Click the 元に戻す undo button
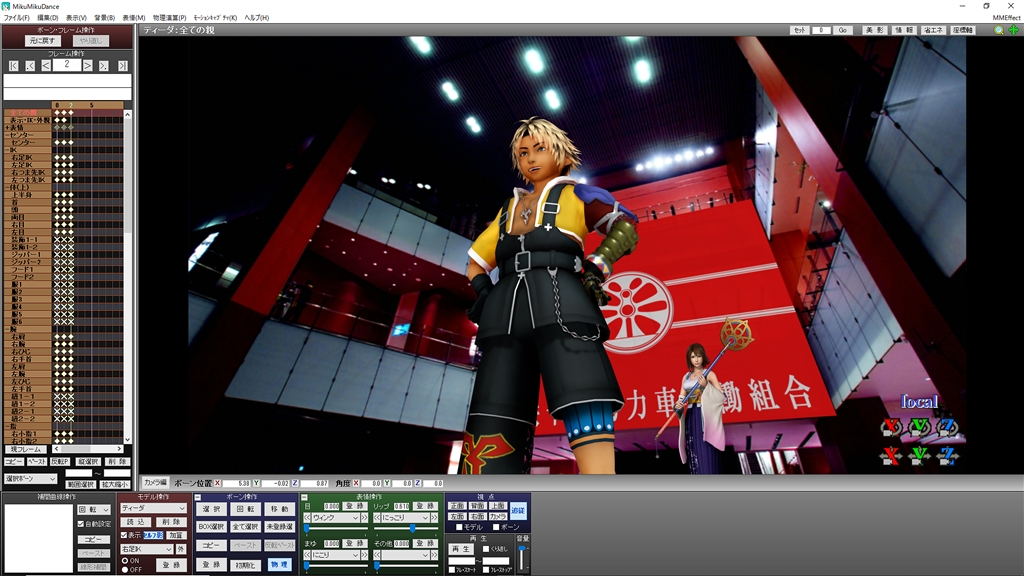This screenshot has width=1024, height=576. pos(42,40)
